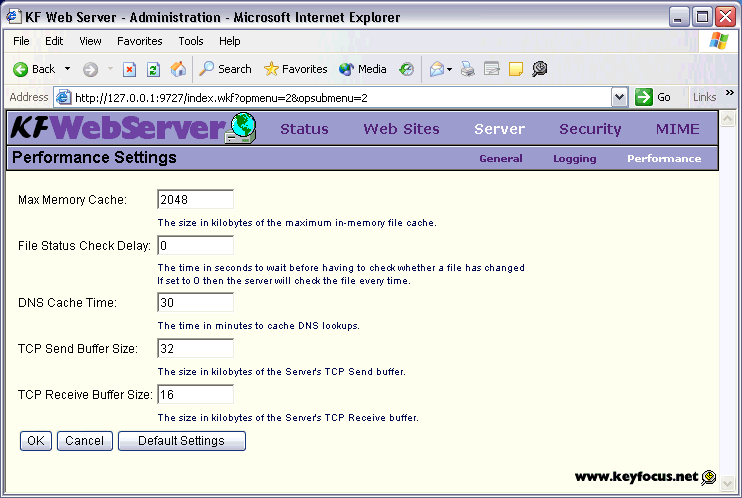
Task: Open the Help menu
Action: click(230, 41)
